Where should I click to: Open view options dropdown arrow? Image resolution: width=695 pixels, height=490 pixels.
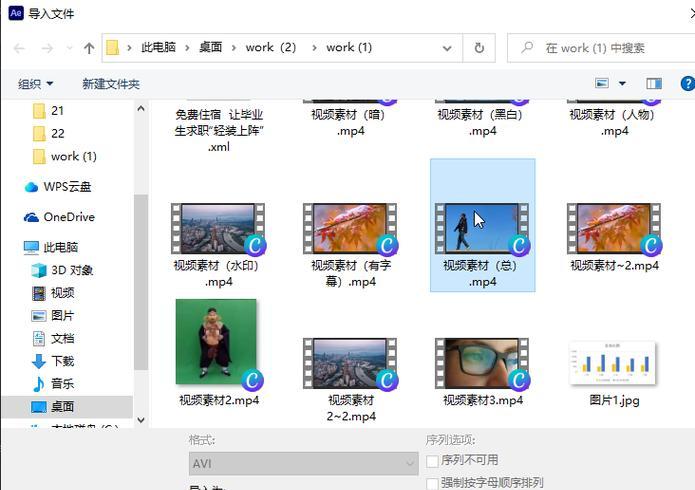coord(622,83)
